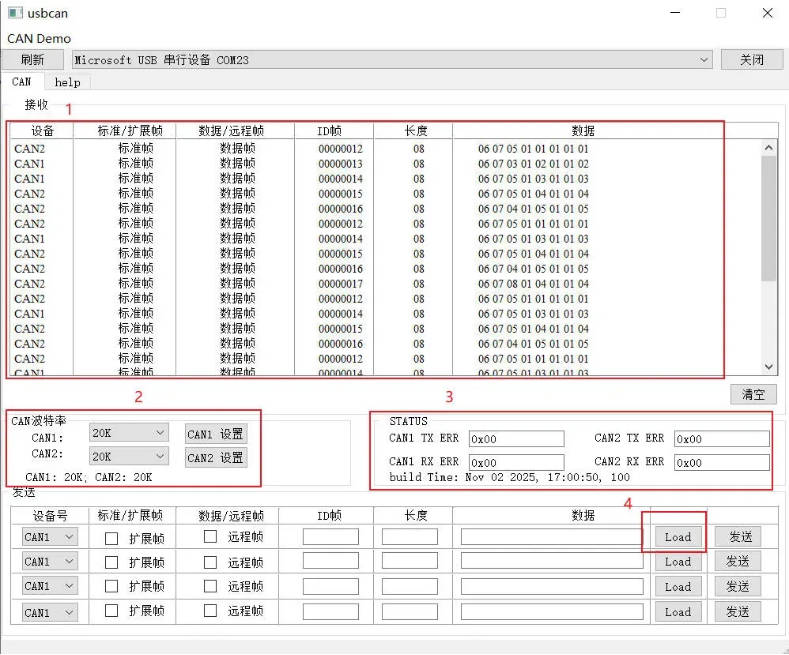Click the Load button in first send row
The width and height of the screenshot is (789, 655).
678,537
